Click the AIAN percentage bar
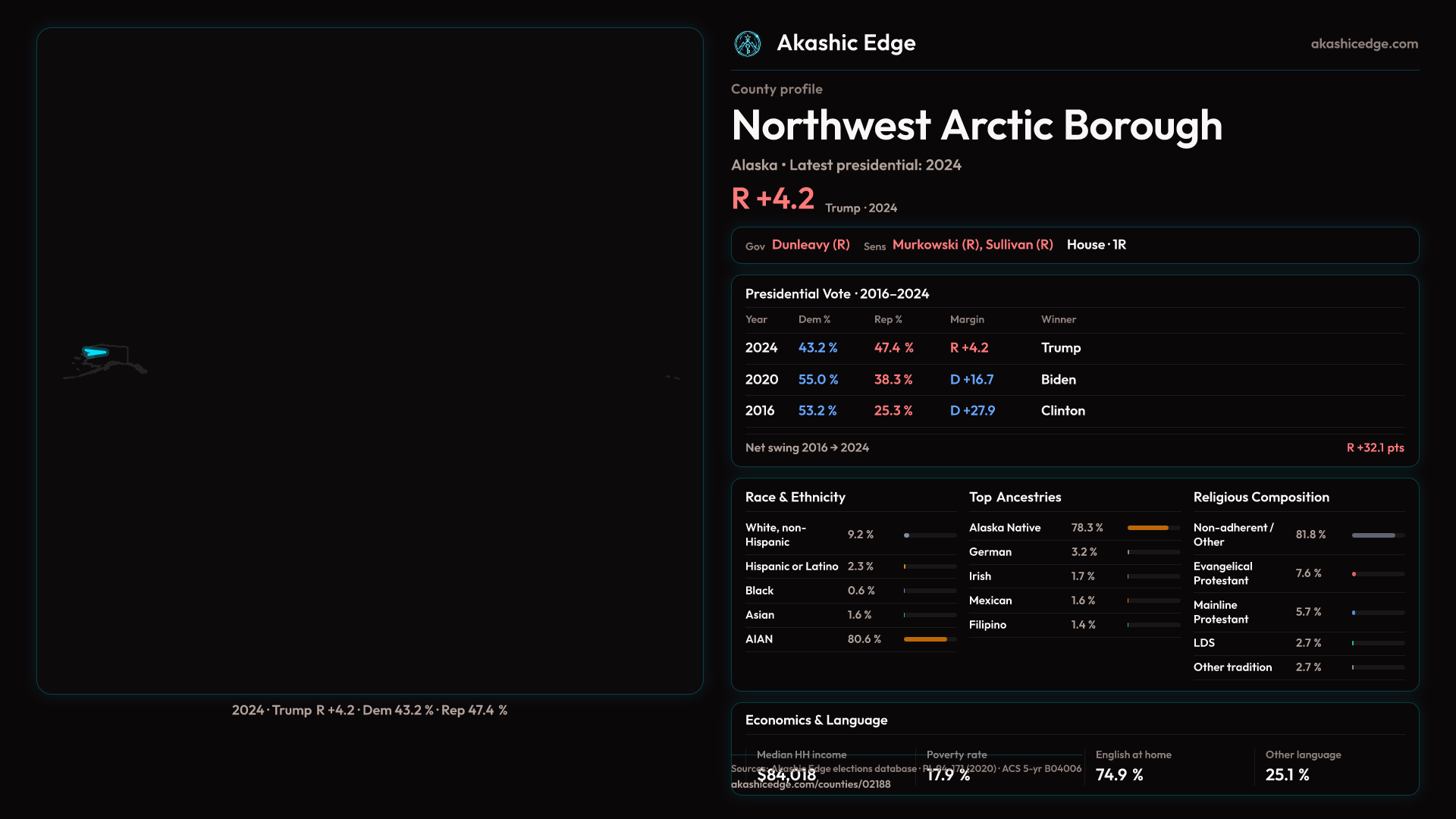 tap(925, 639)
